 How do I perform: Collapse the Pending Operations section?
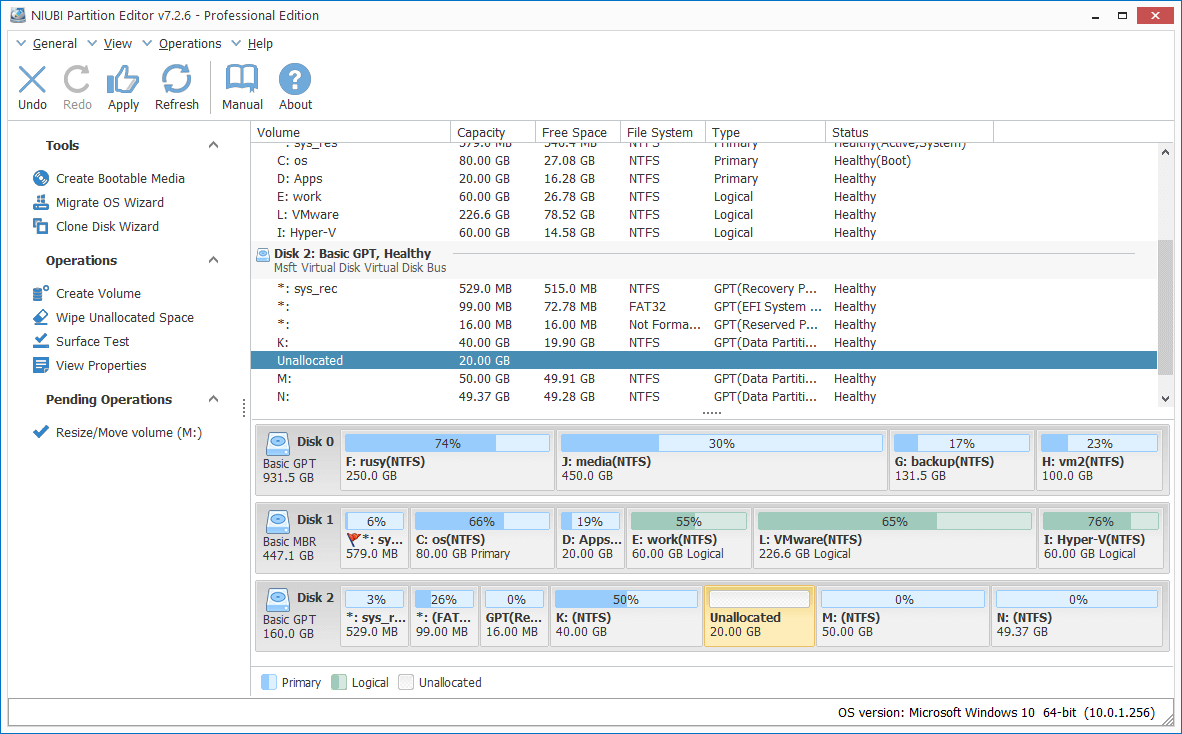[x=213, y=399]
